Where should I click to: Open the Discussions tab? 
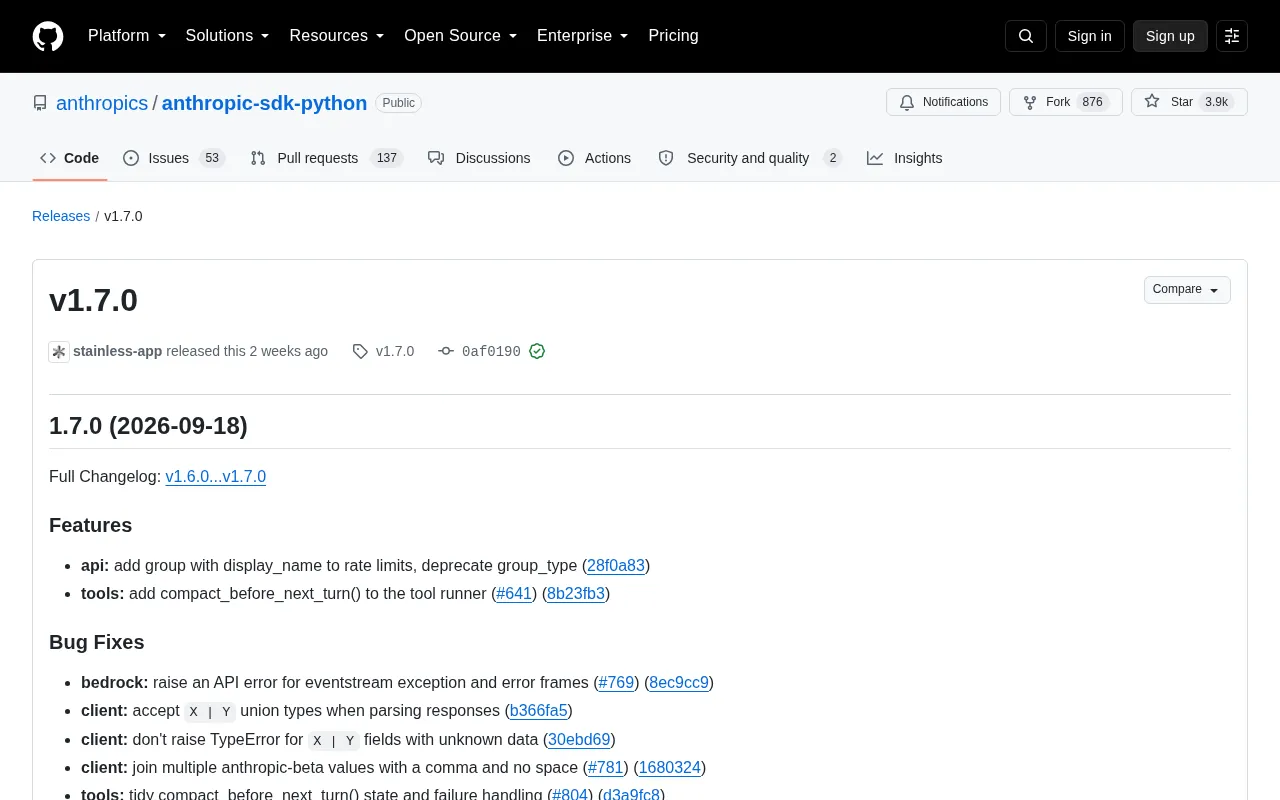click(x=479, y=158)
